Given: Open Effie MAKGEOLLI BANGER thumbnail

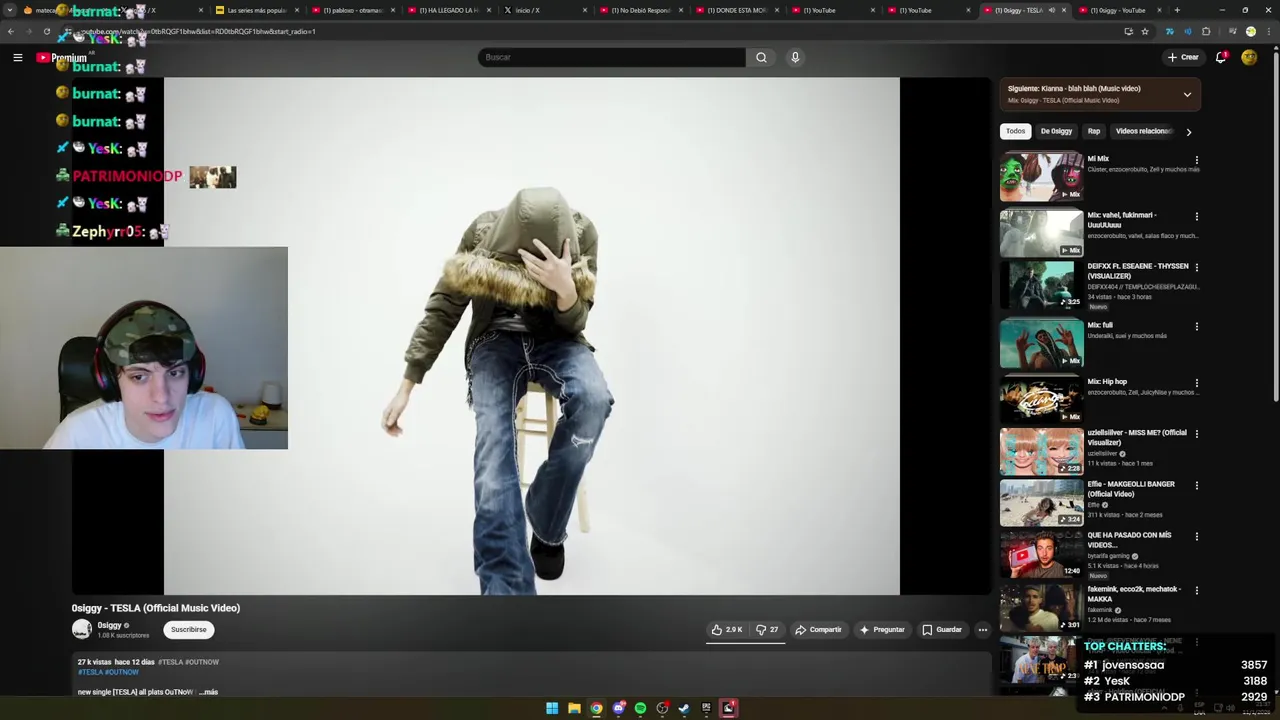Looking at the screenshot, I should point(1041,503).
